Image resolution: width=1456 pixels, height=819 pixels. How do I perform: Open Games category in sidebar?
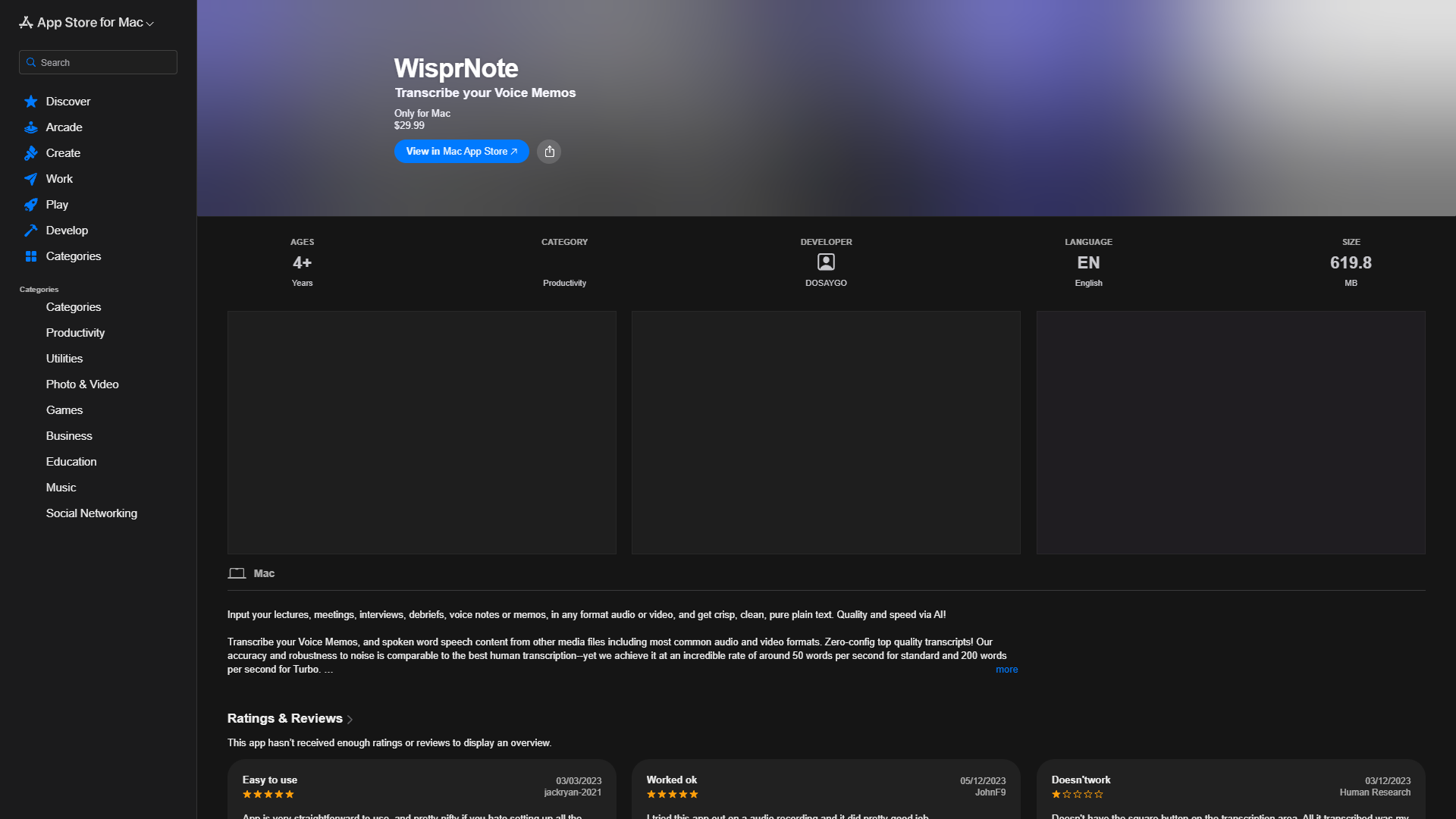point(64,410)
